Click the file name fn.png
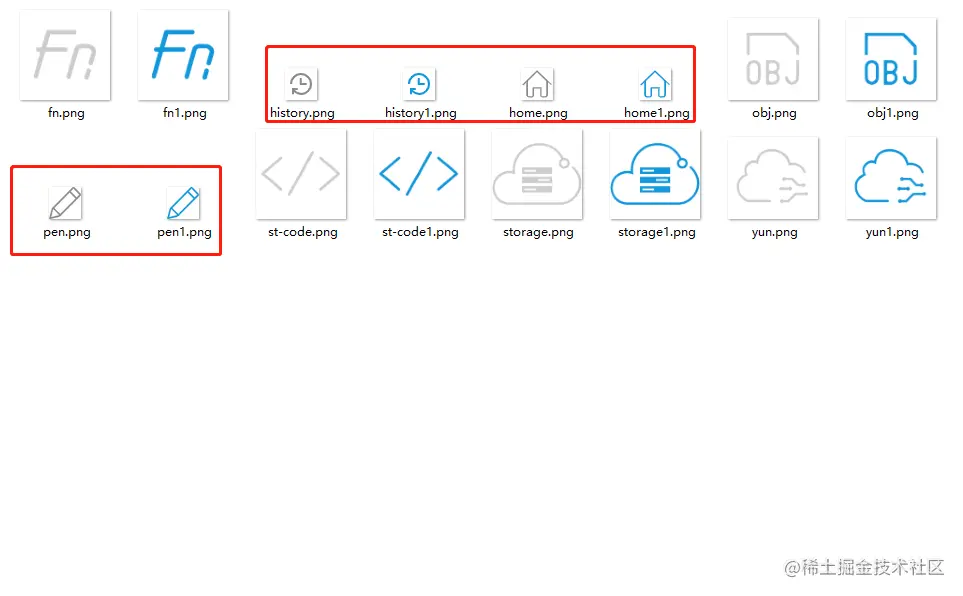 point(66,113)
